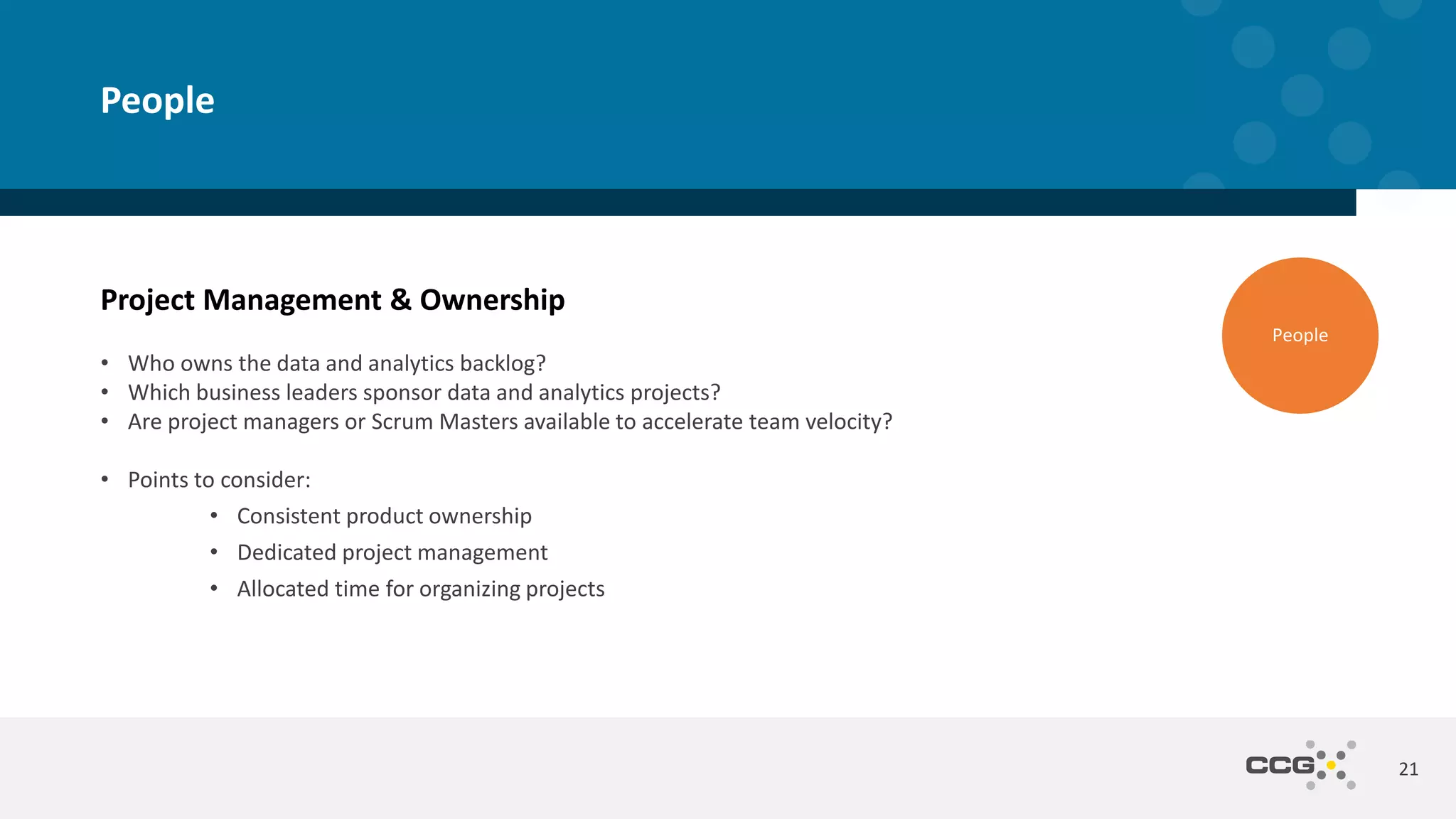Click the orange People circle
This screenshot has height=819, width=1456.
point(1300,336)
